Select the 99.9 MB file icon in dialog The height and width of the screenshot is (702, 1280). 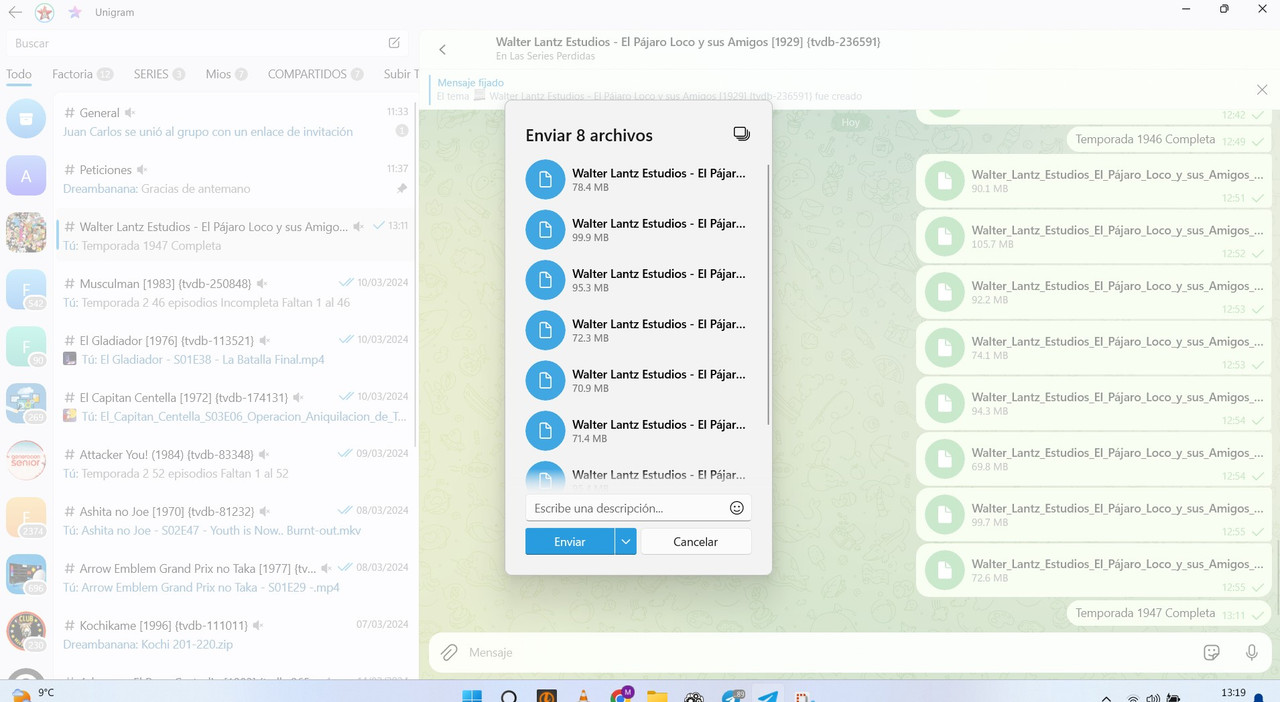coord(545,230)
